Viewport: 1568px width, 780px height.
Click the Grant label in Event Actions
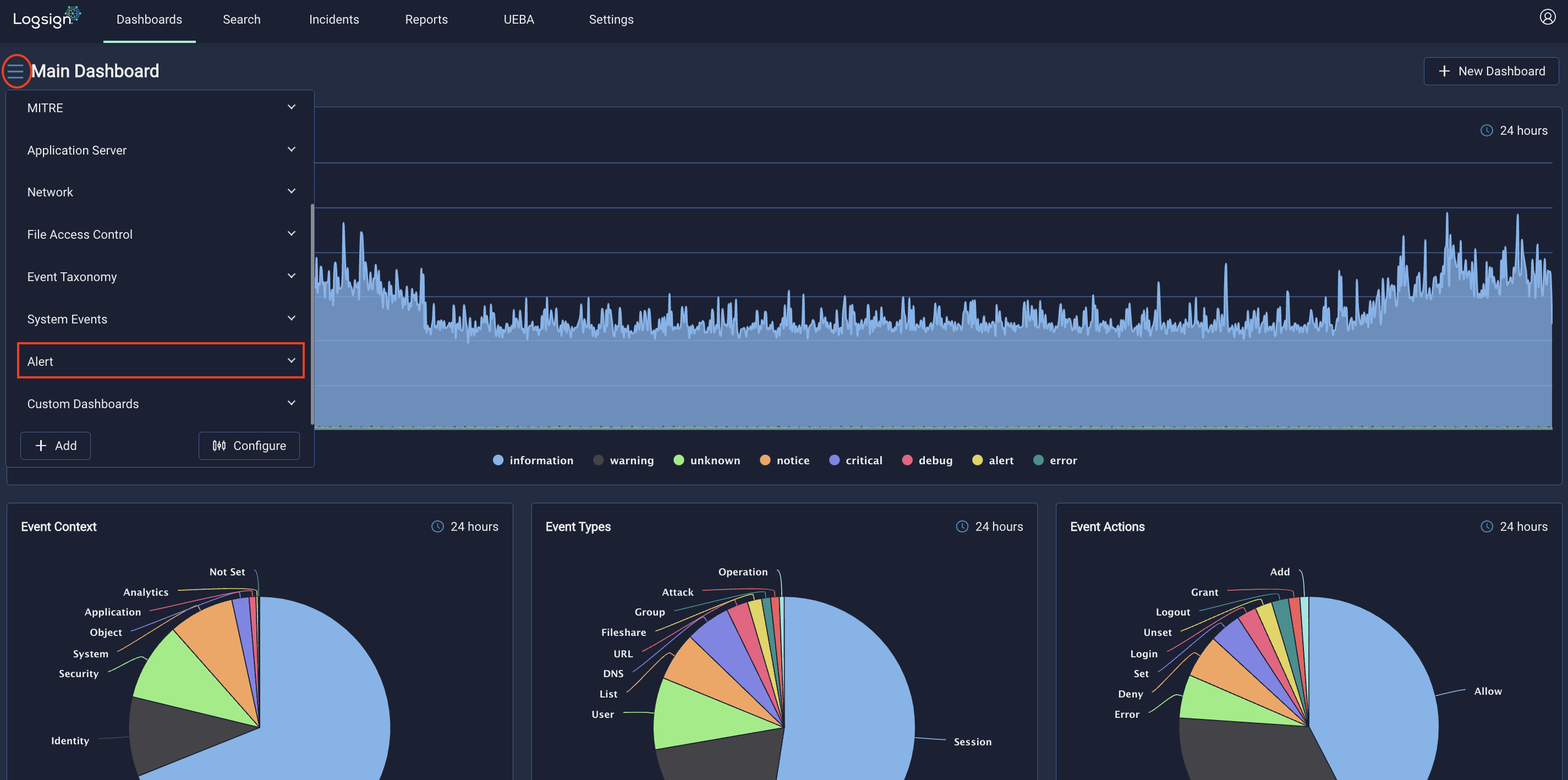coord(1204,592)
